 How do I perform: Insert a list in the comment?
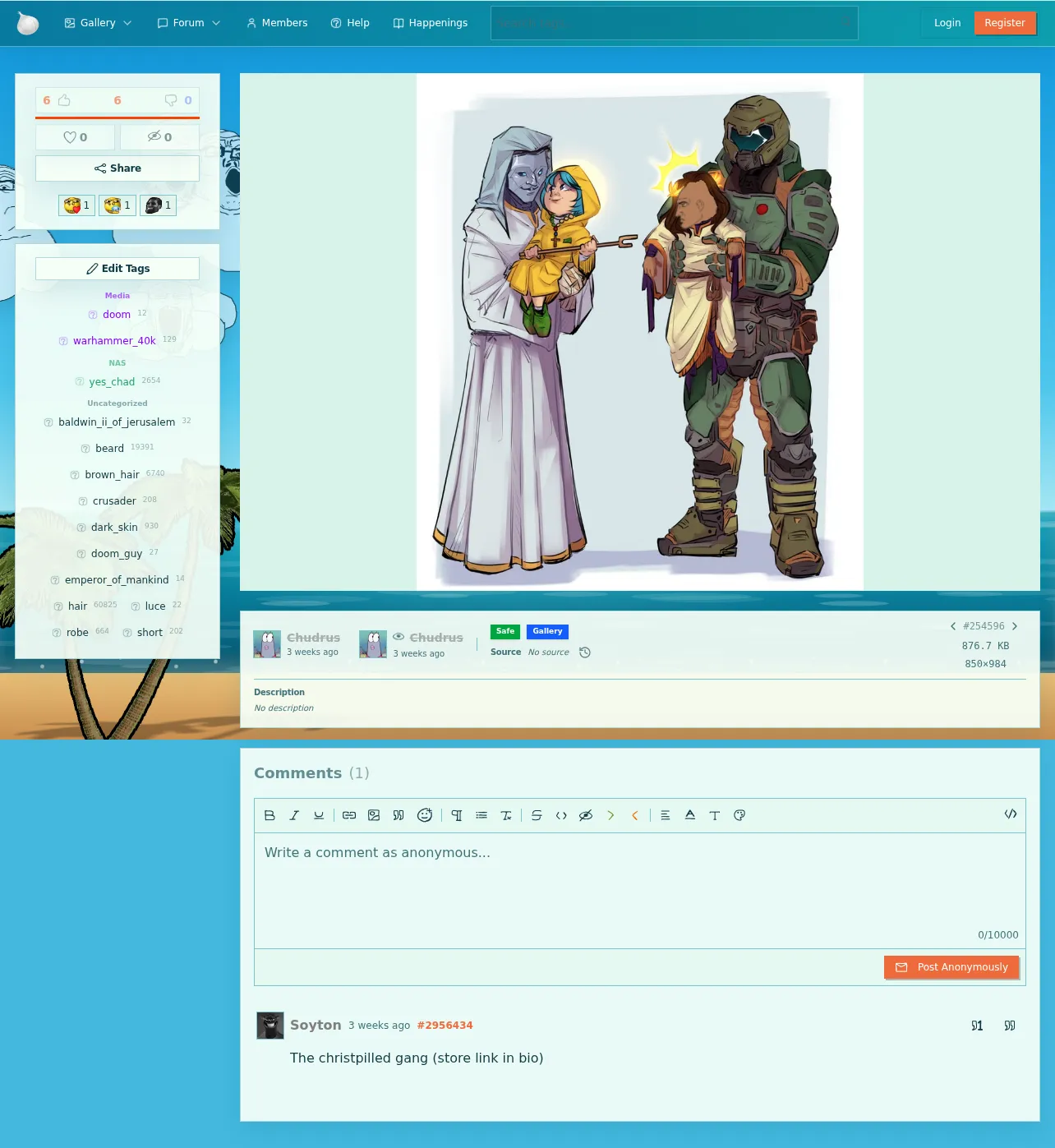click(481, 815)
